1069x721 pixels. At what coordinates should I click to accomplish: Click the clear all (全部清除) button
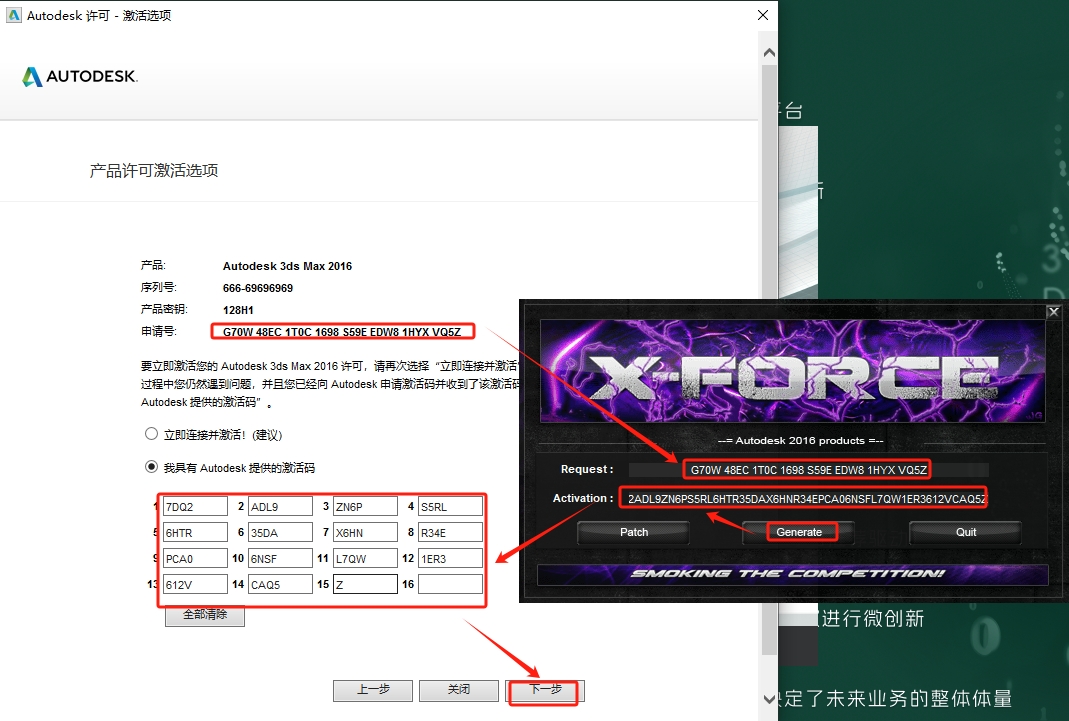click(205, 615)
